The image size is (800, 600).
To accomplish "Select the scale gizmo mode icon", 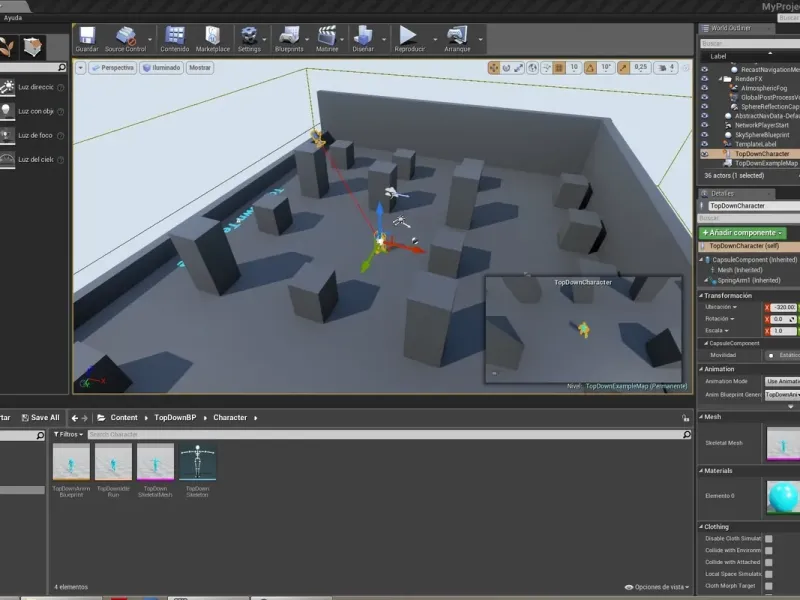I will pos(519,67).
